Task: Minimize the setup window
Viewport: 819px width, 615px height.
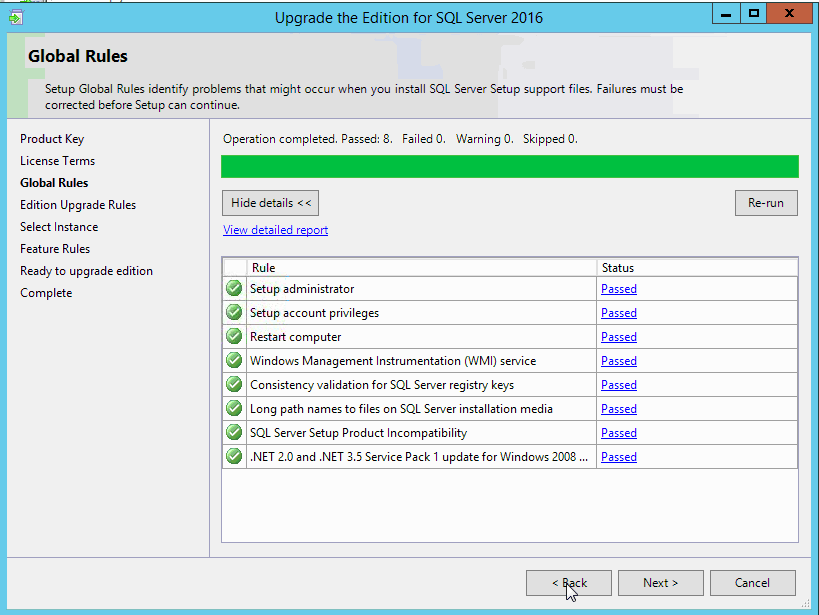Action: point(726,14)
